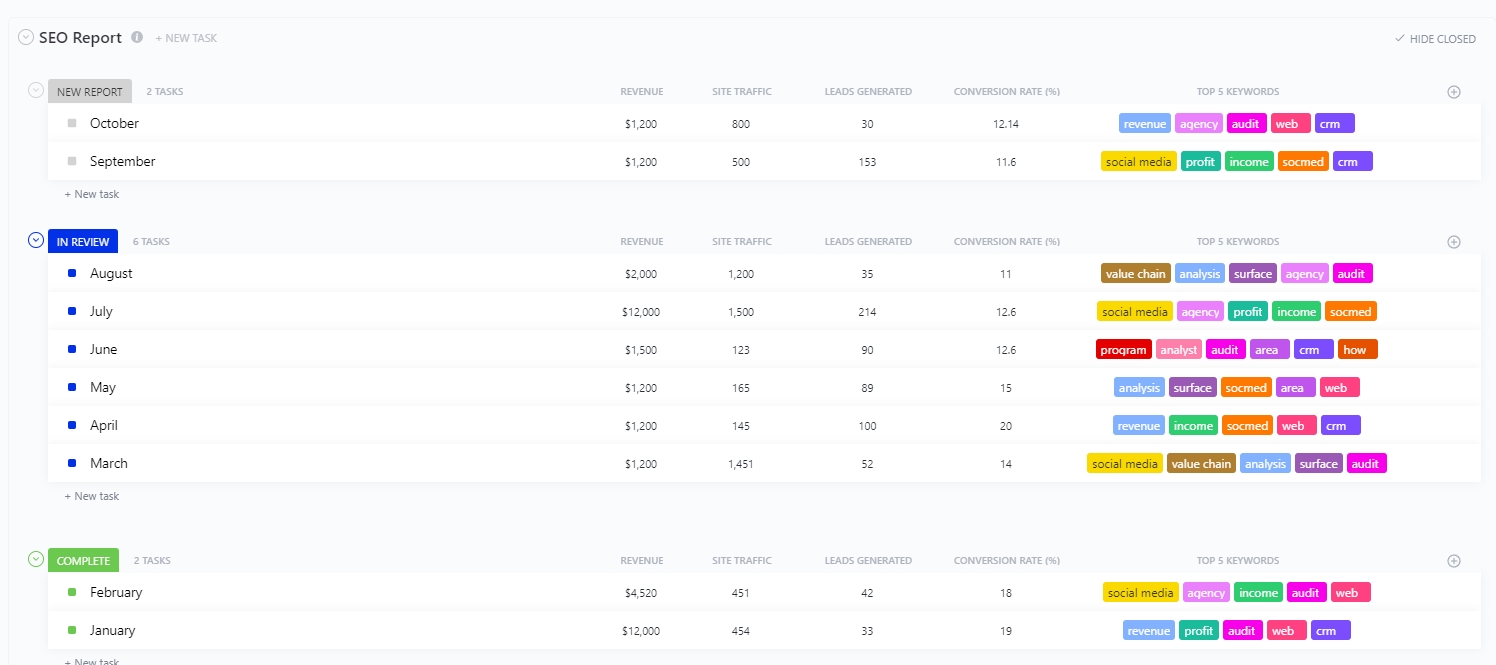The image size is (1496, 665).
Task: Click the REVENUE column header
Action: tap(641, 91)
